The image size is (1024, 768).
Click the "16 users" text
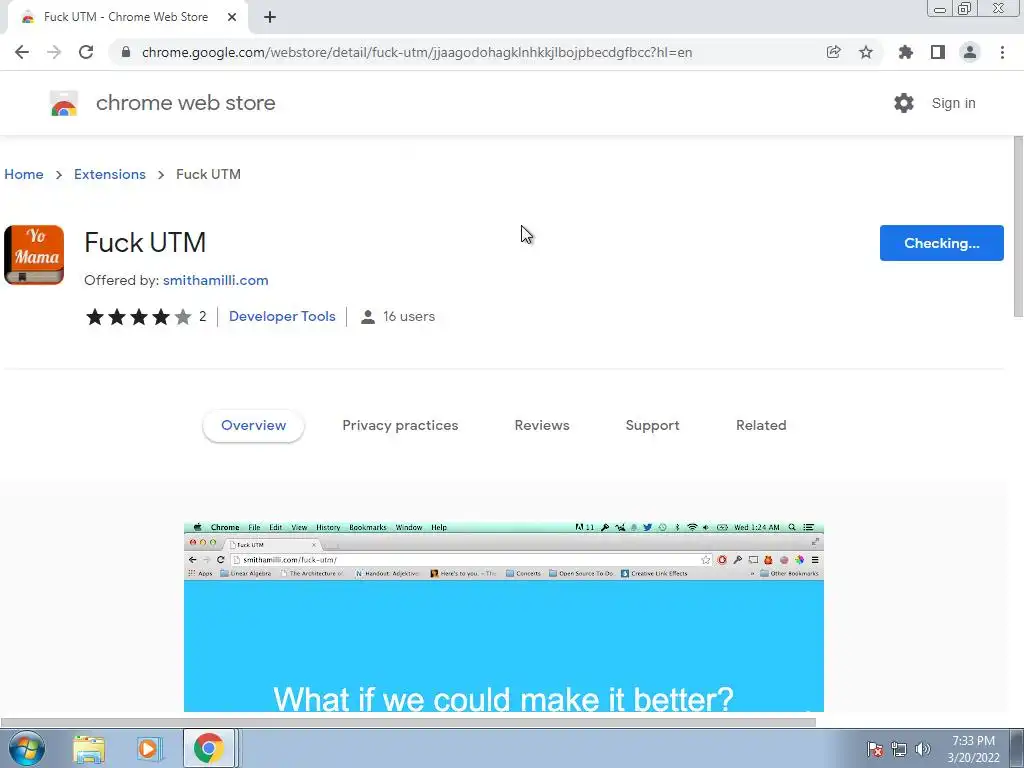(409, 316)
